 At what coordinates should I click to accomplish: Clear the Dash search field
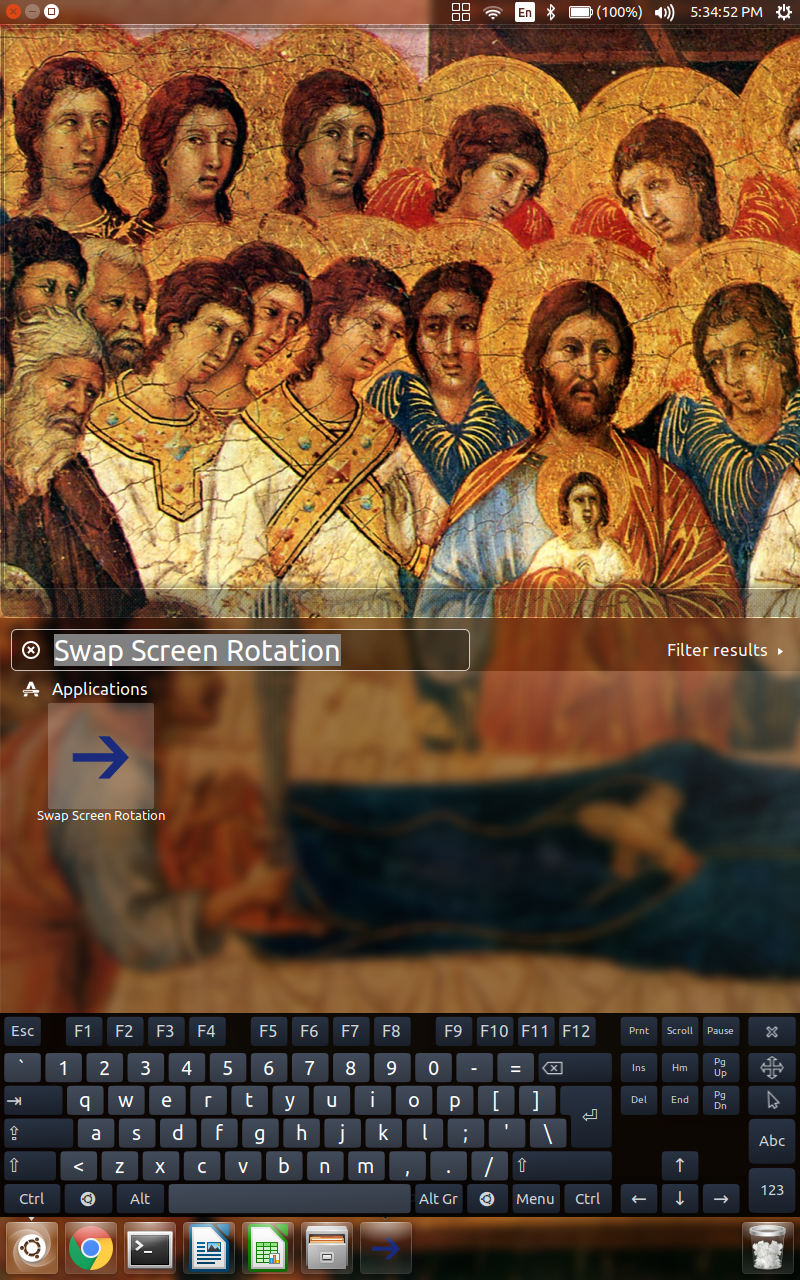[x=31, y=650]
